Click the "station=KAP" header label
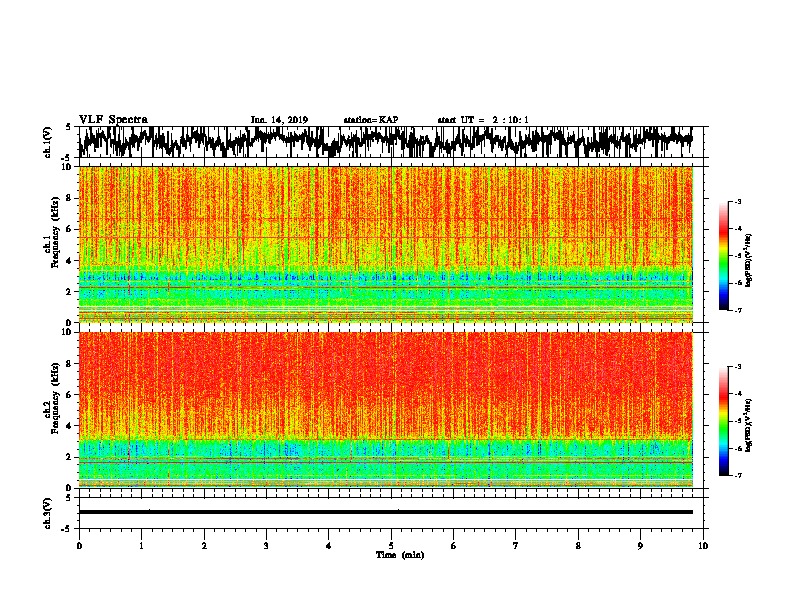 point(371,120)
